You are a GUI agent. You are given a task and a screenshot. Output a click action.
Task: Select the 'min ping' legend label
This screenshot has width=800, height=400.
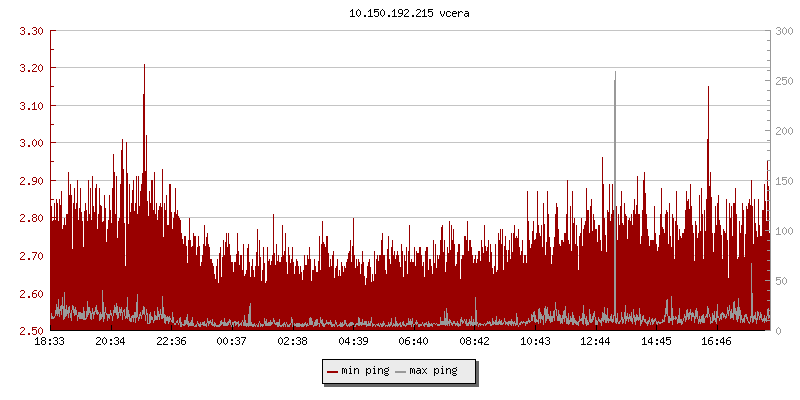[x=365, y=371]
